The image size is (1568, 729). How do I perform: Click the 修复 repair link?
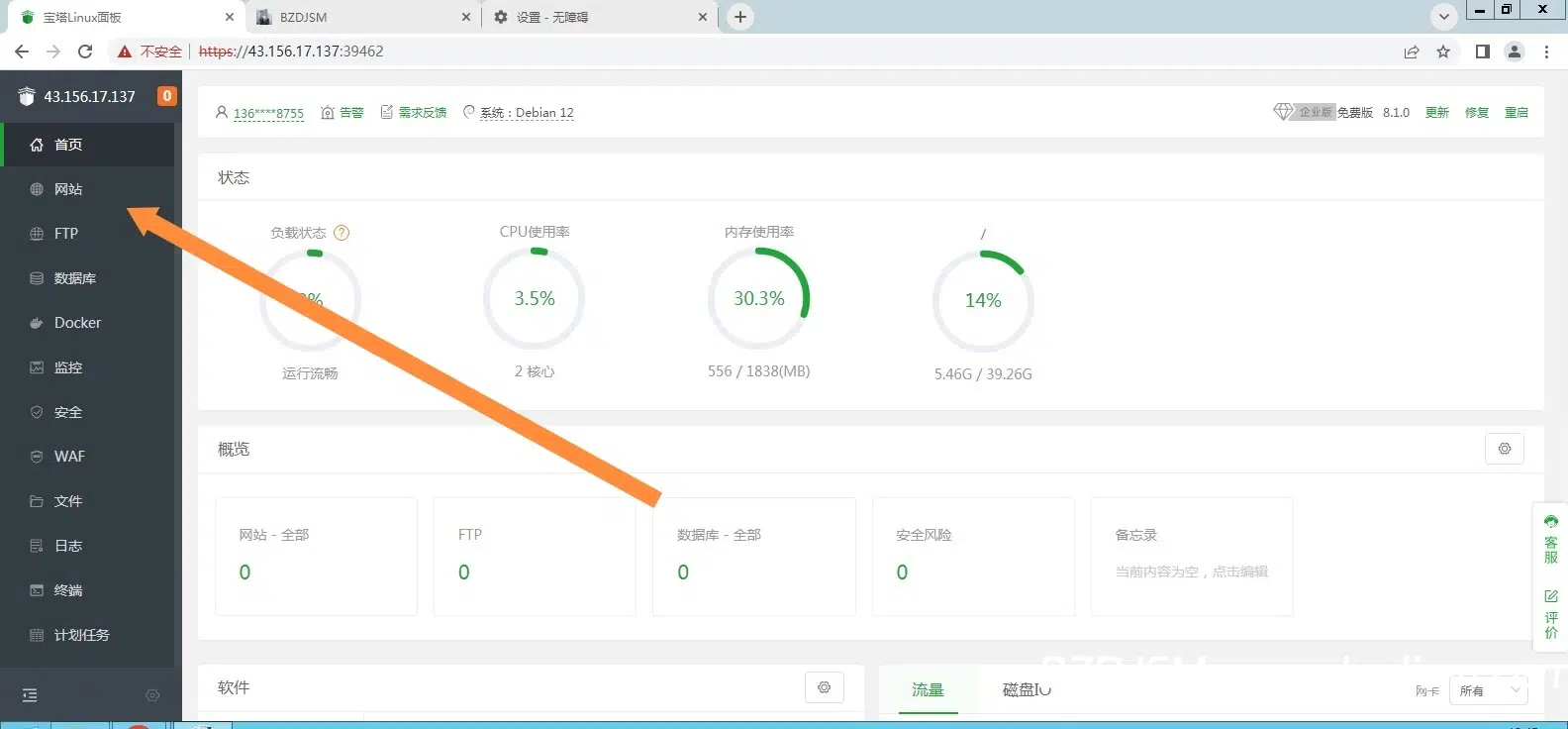click(1477, 113)
